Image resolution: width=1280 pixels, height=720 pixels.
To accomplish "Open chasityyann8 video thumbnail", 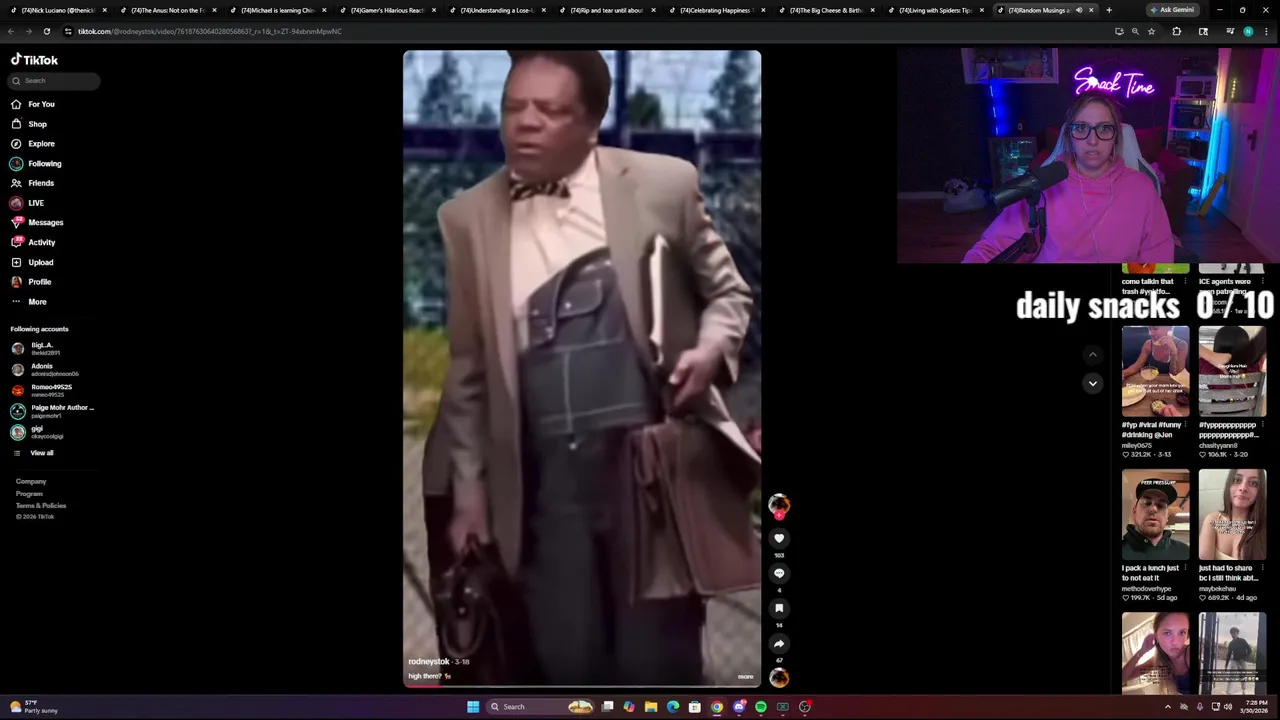I will (x=1232, y=371).
